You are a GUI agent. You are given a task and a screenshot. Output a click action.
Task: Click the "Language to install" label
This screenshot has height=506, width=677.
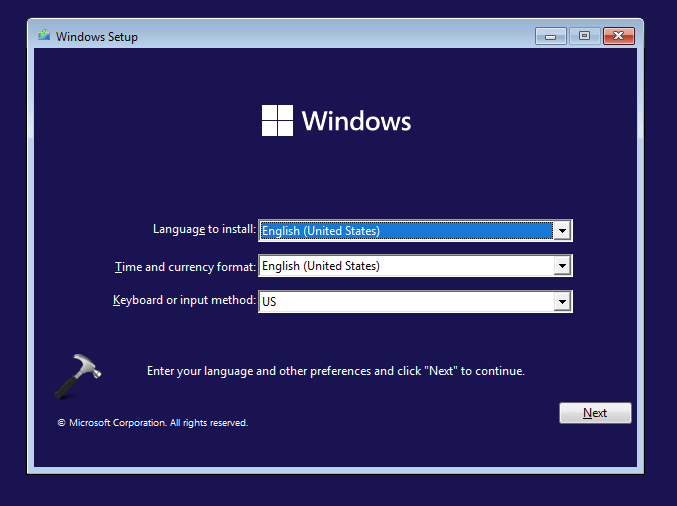click(x=204, y=229)
